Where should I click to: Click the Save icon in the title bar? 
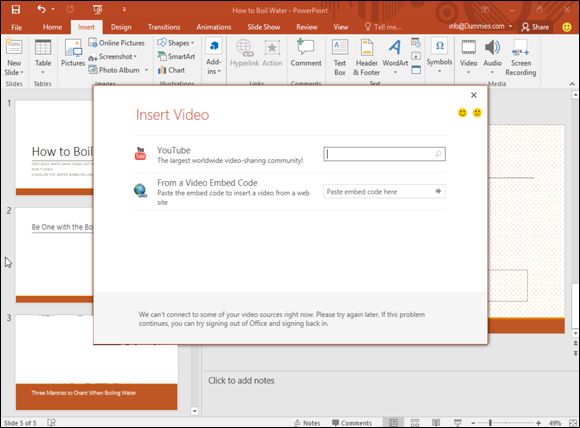coord(16,10)
